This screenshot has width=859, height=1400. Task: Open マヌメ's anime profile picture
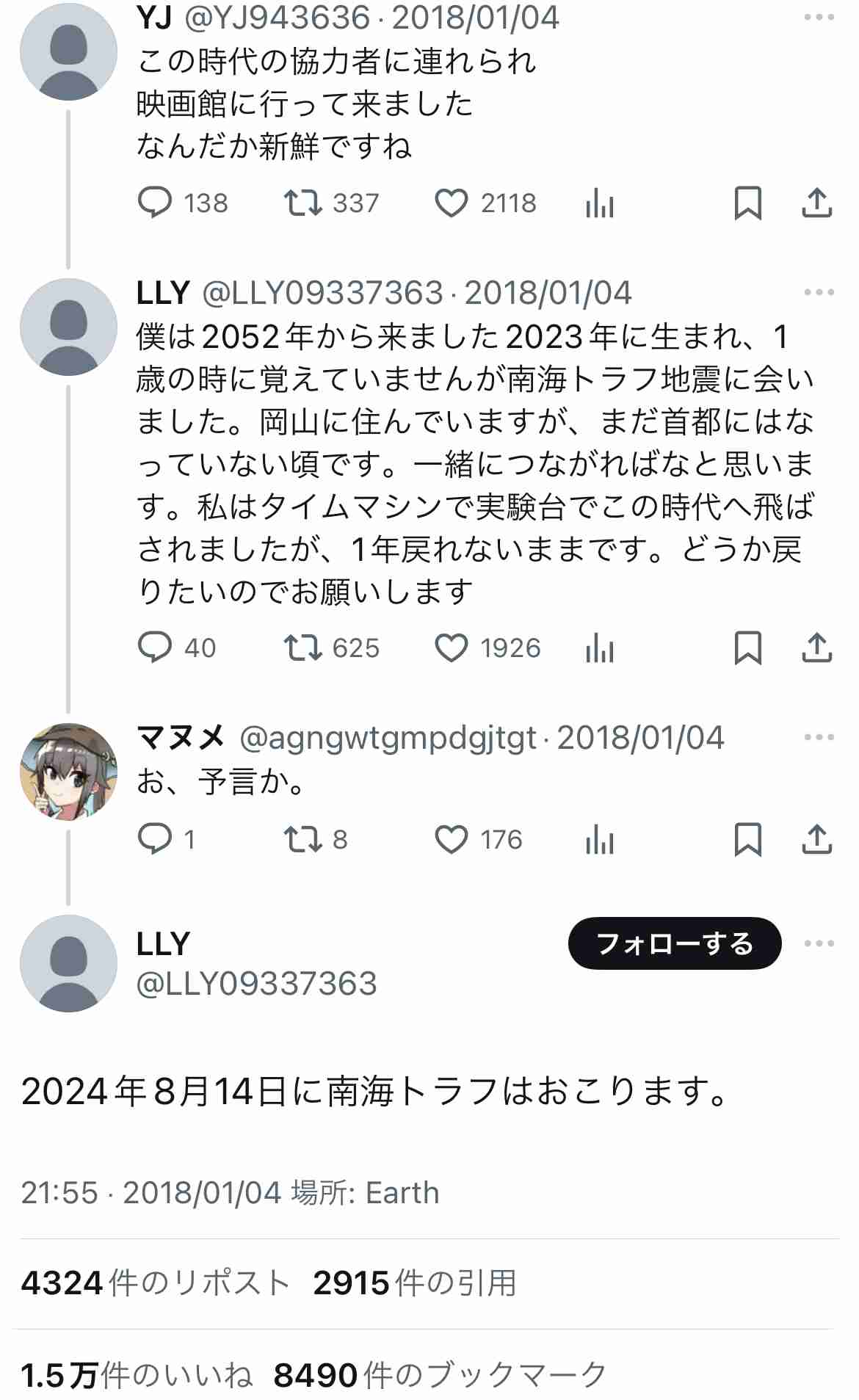pos(68,772)
